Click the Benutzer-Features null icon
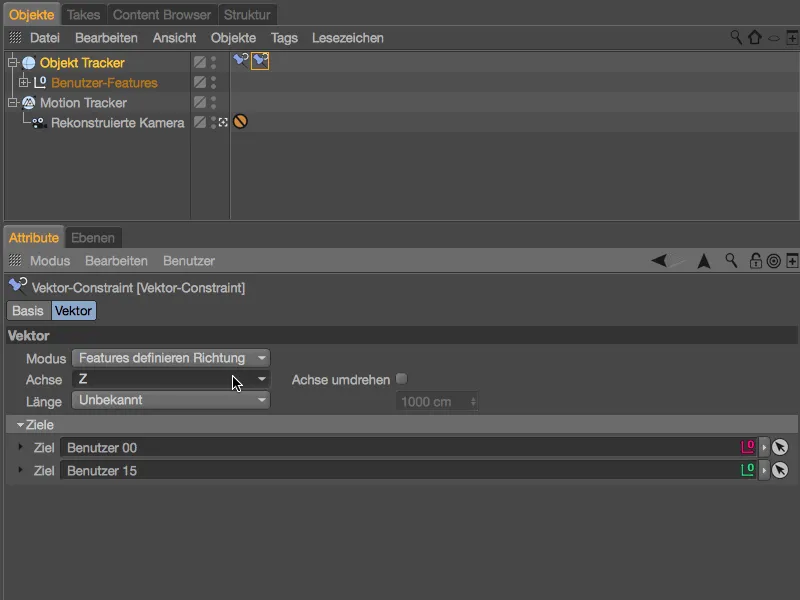The height and width of the screenshot is (600, 800). 40,82
